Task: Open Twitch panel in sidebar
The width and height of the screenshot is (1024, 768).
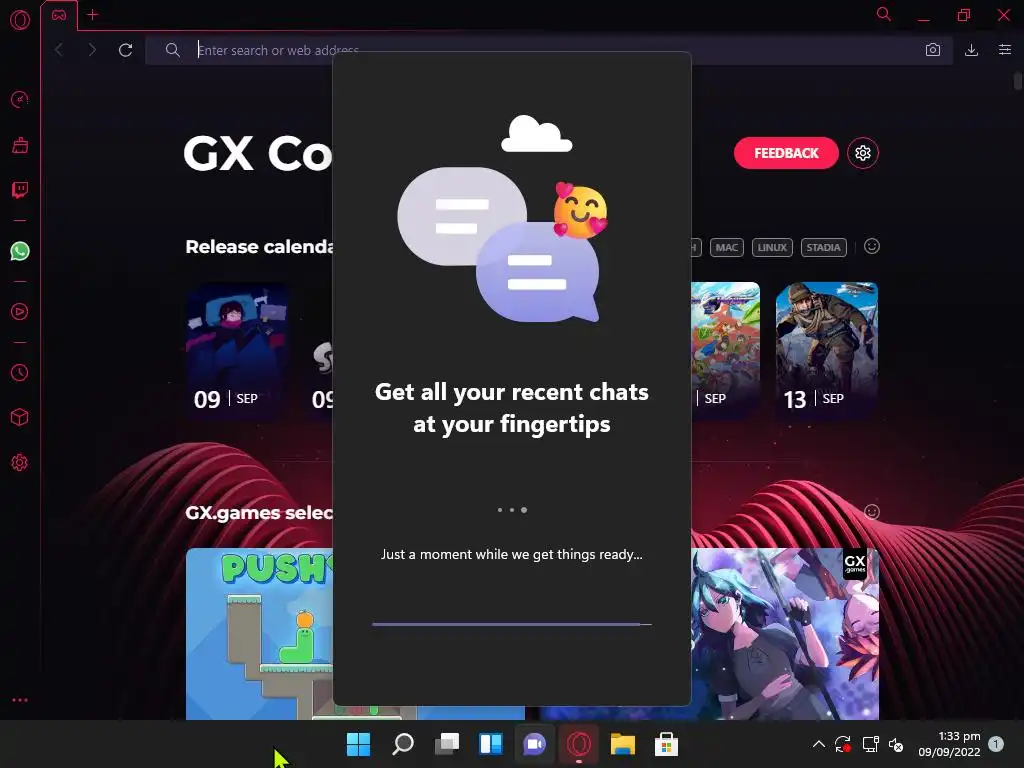Action: (20, 190)
